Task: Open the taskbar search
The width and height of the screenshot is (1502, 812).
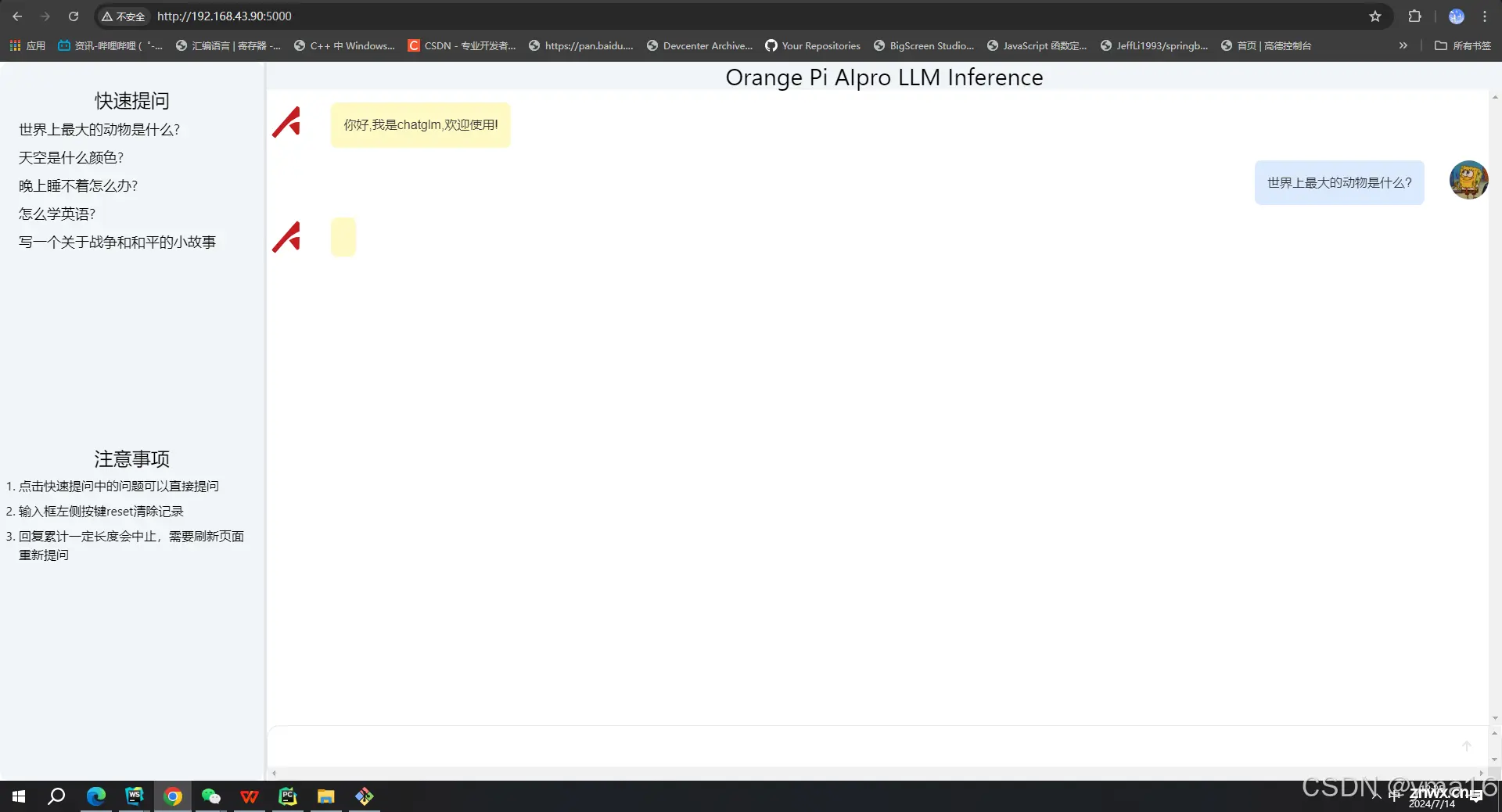Action: [56, 796]
